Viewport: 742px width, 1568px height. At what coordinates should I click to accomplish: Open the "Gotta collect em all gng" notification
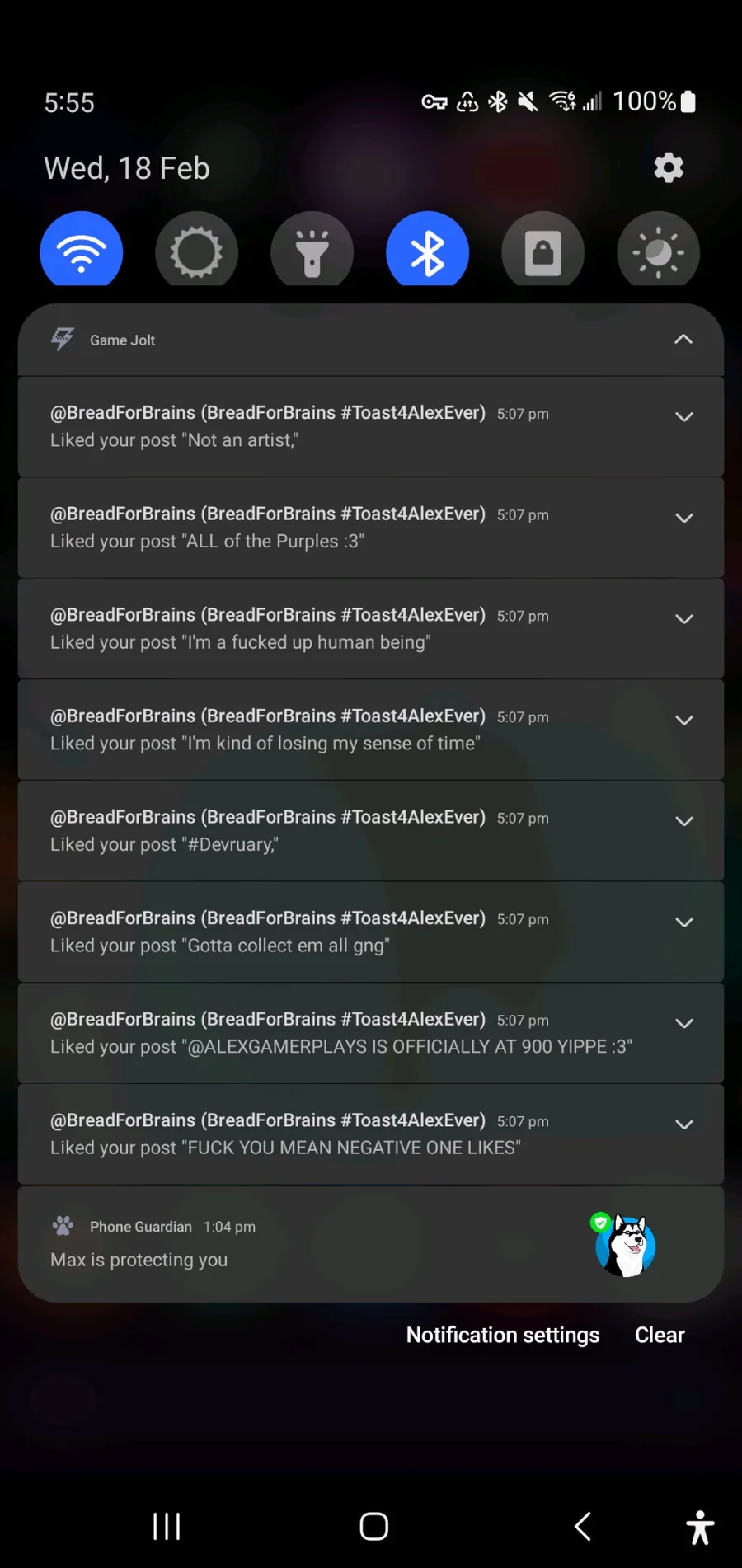[330, 932]
